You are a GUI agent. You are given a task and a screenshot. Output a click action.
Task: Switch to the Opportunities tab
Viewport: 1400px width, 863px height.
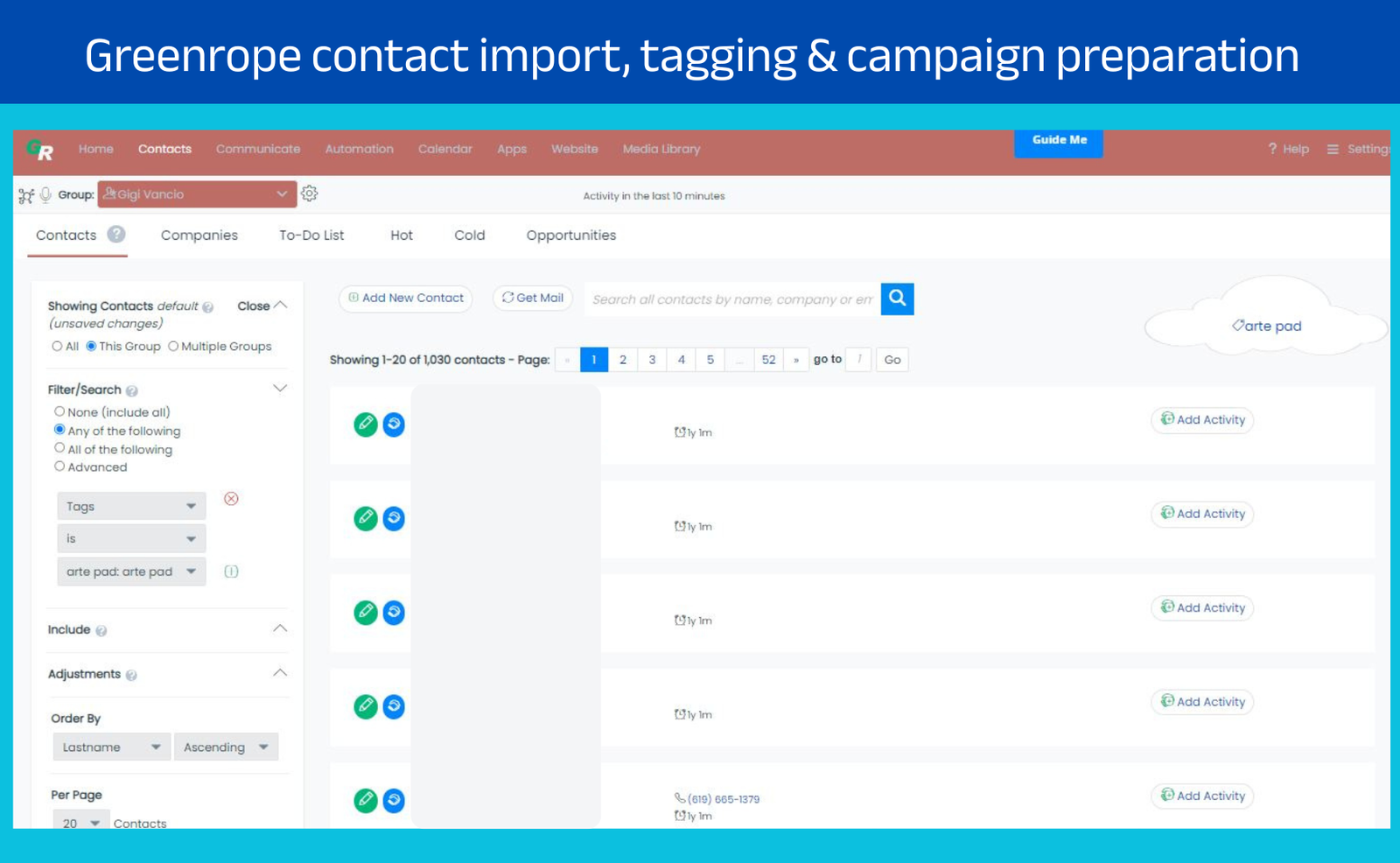click(x=570, y=235)
